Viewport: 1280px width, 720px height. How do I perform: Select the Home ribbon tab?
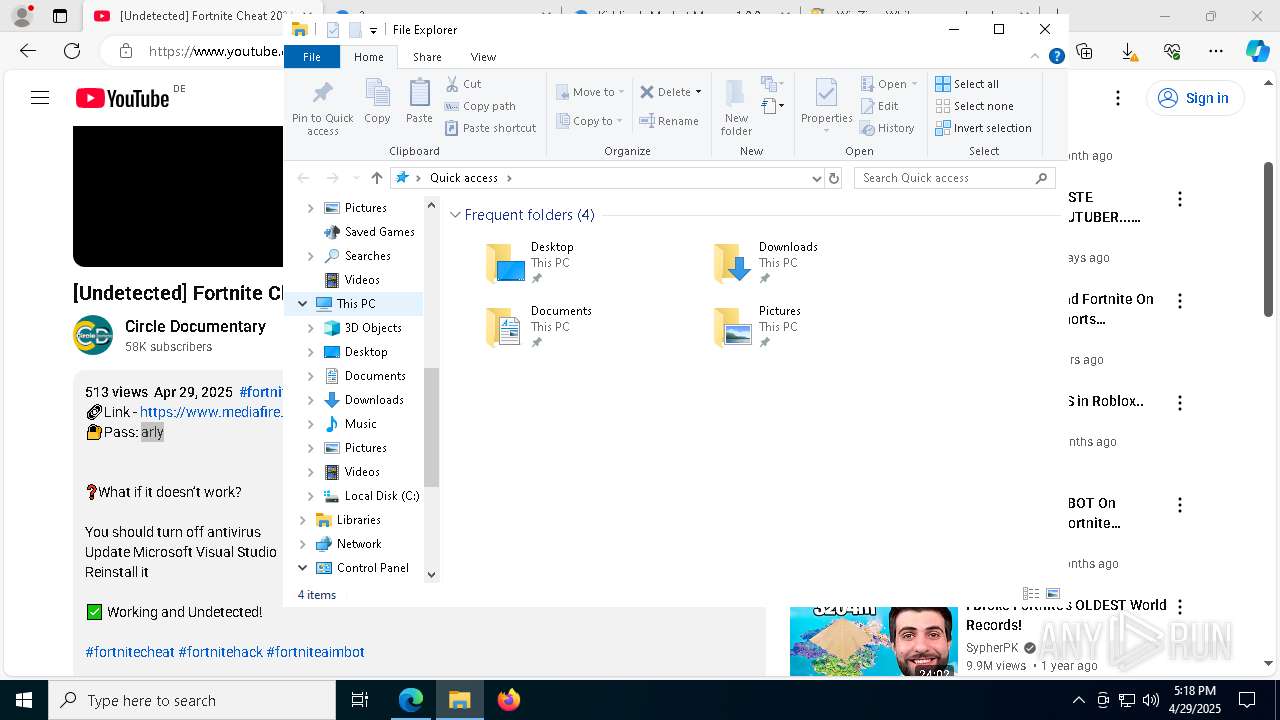pyautogui.click(x=368, y=57)
